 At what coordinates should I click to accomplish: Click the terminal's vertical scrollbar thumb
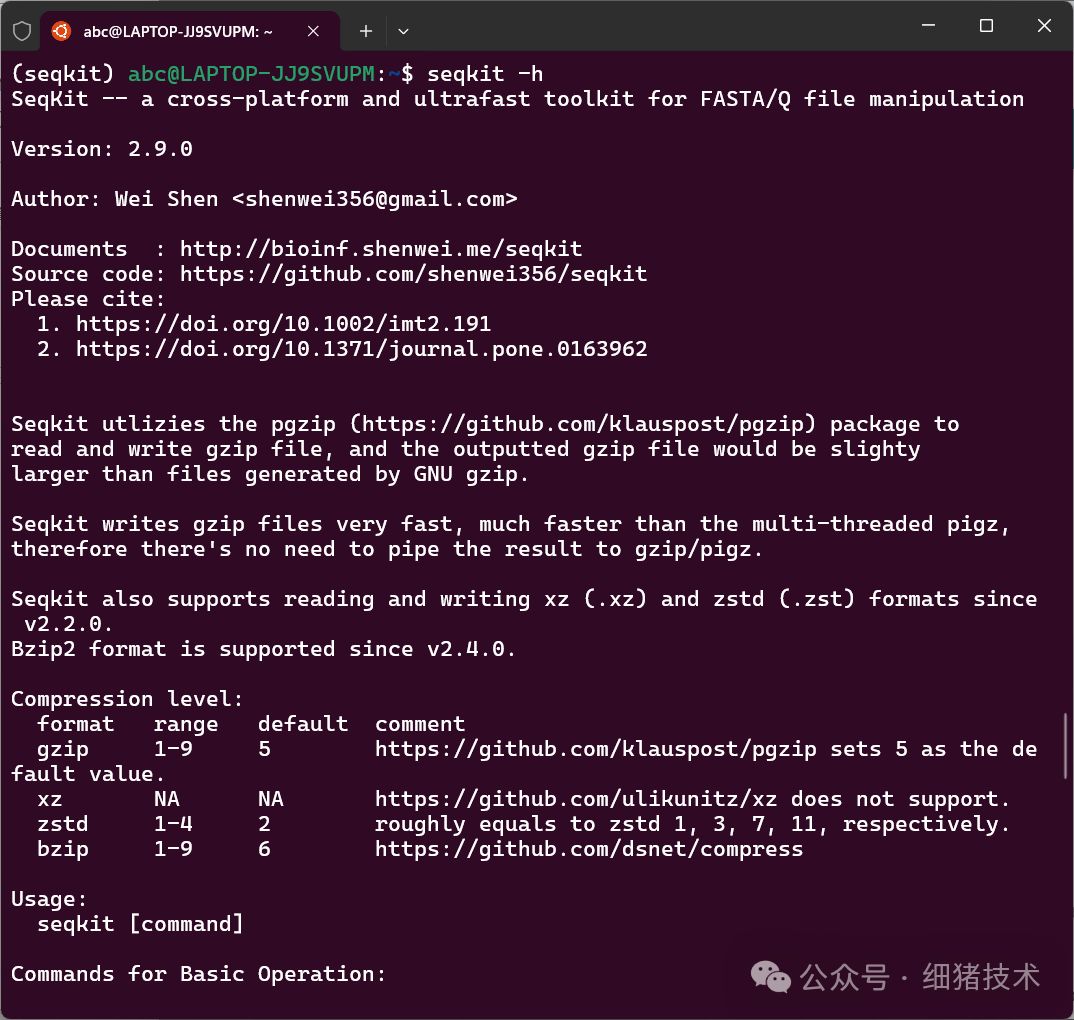[1066, 745]
